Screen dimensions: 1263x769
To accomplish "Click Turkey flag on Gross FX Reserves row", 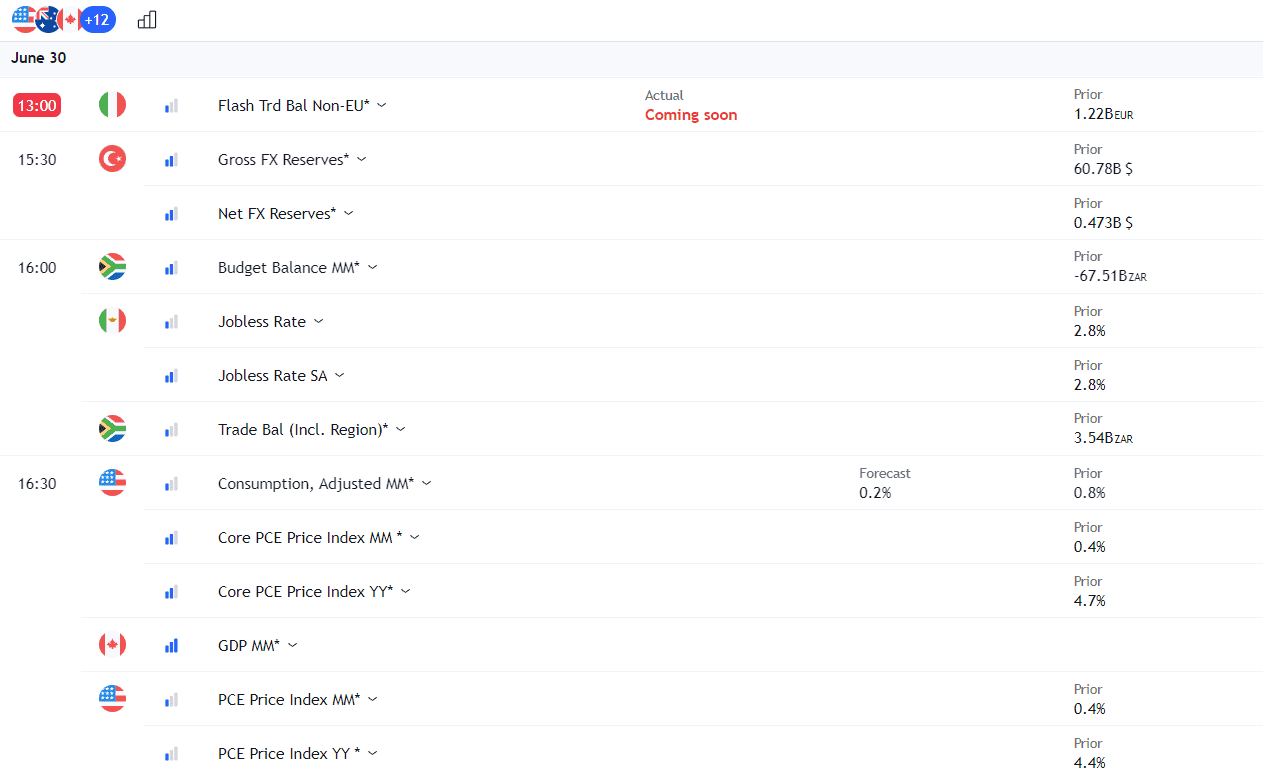I will [112, 159].
